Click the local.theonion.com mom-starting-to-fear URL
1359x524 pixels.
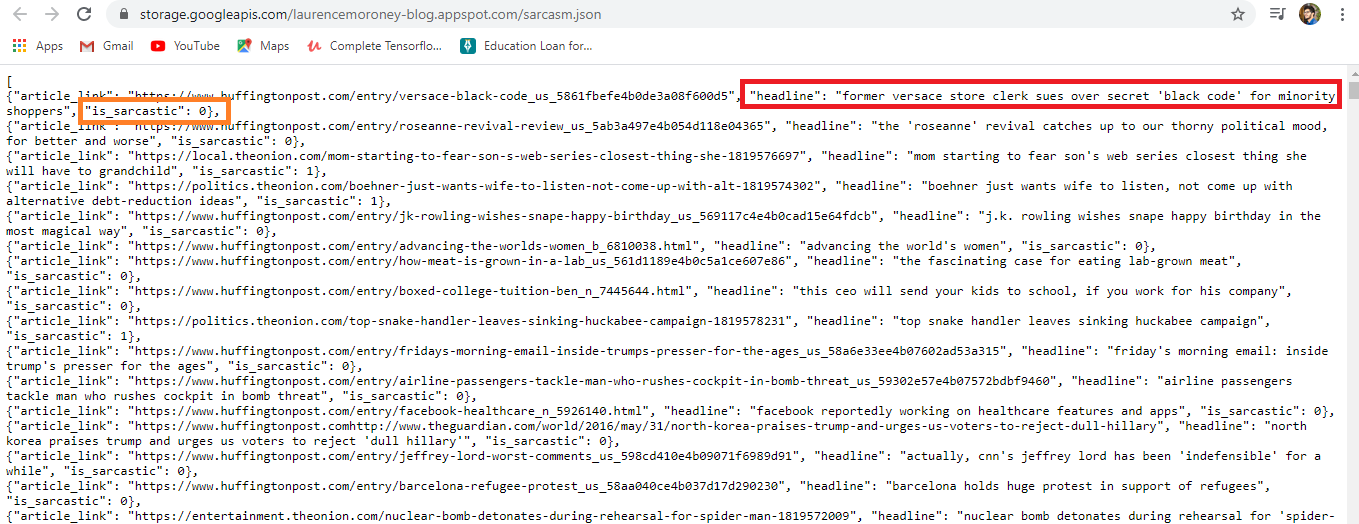[x=466, y=156]
